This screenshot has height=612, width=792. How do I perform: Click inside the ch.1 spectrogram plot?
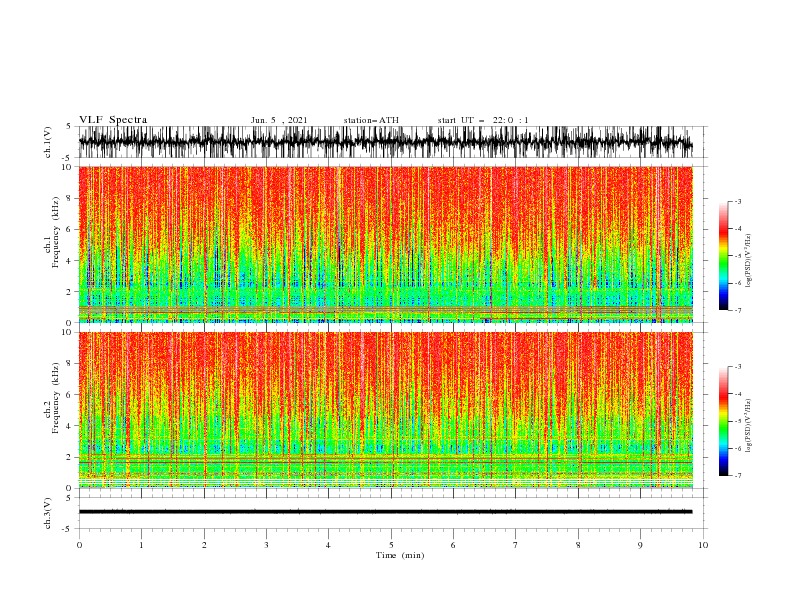coord(385,244)
